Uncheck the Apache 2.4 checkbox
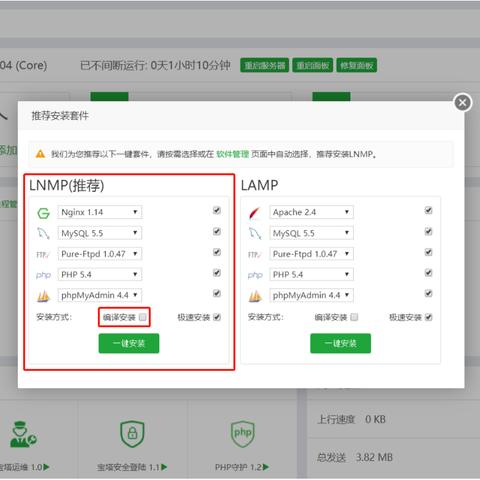This screenshot has height=480, width=480. coord(428,210)
